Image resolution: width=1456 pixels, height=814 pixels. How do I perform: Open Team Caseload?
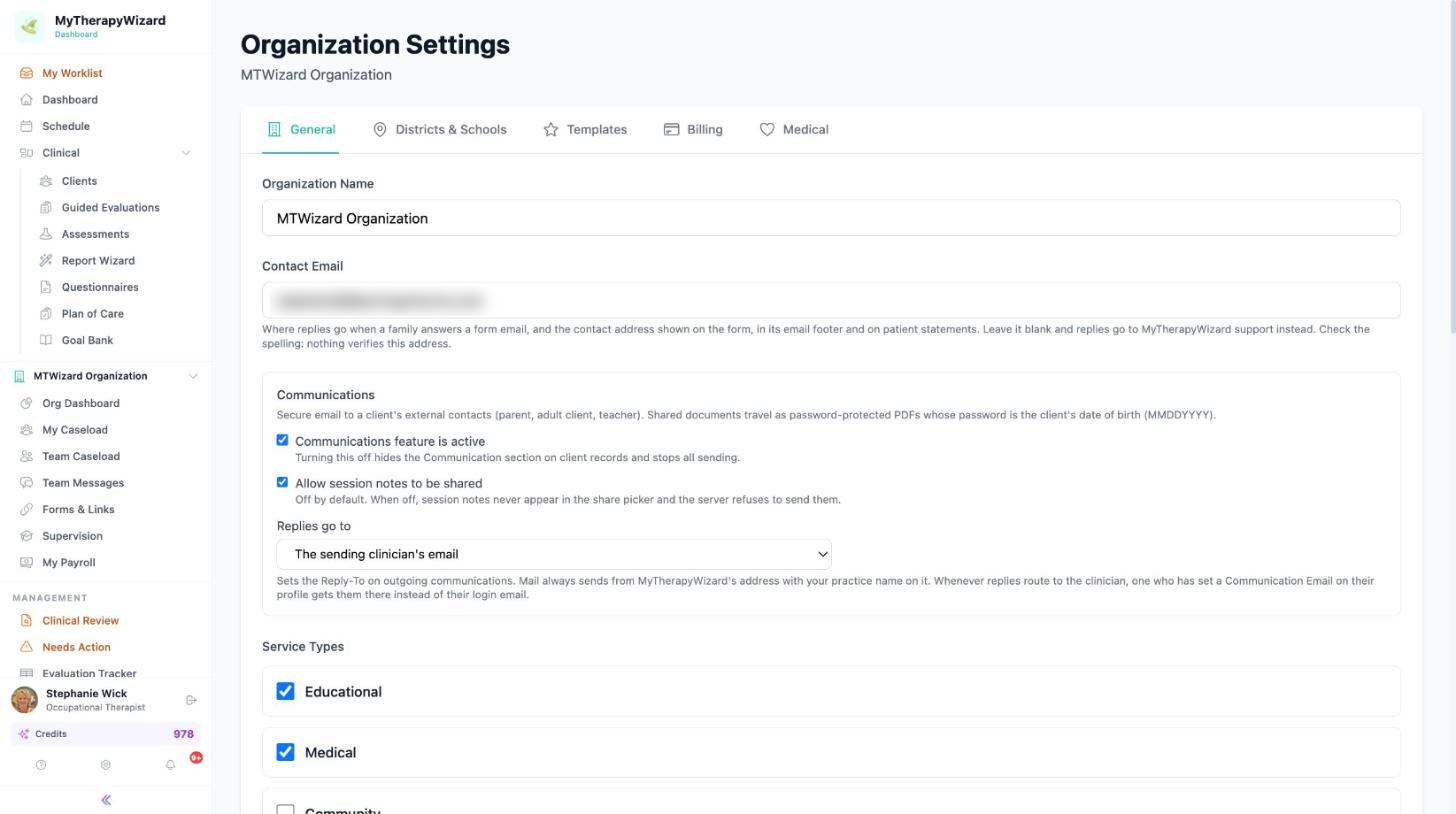pos(81,456)
